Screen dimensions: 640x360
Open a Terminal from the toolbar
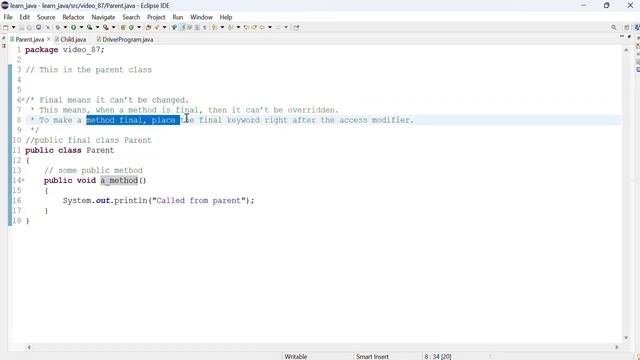point(38,27)
